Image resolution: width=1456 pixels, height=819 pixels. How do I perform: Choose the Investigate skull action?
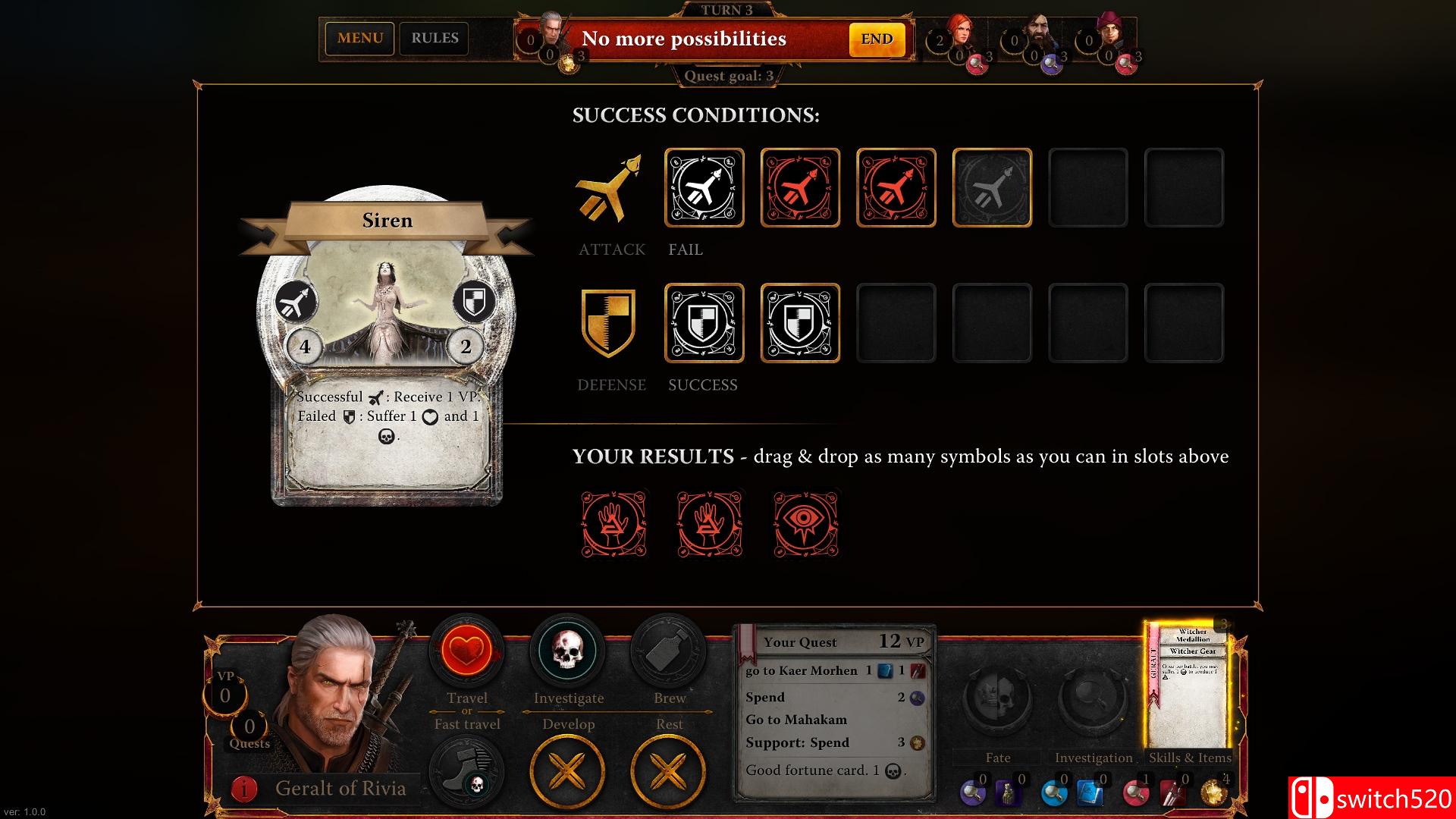[567, 651]
